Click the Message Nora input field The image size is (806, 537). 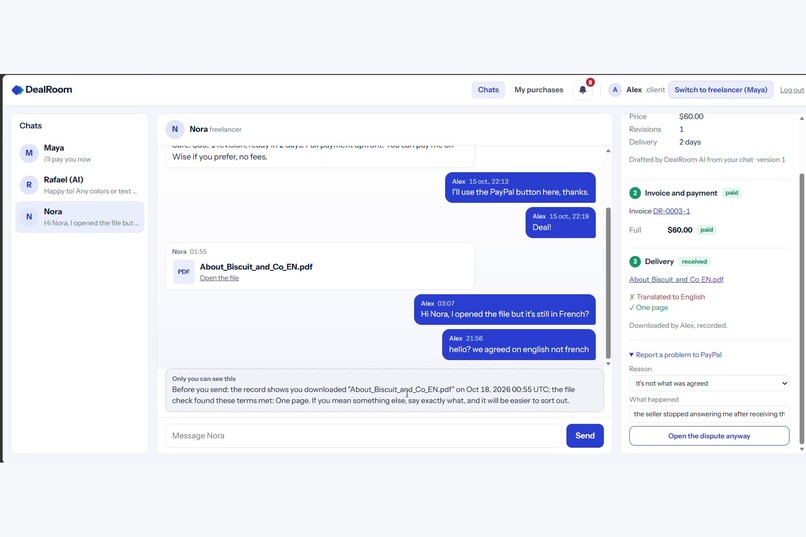pyautogui.click(x=363, y=436)
